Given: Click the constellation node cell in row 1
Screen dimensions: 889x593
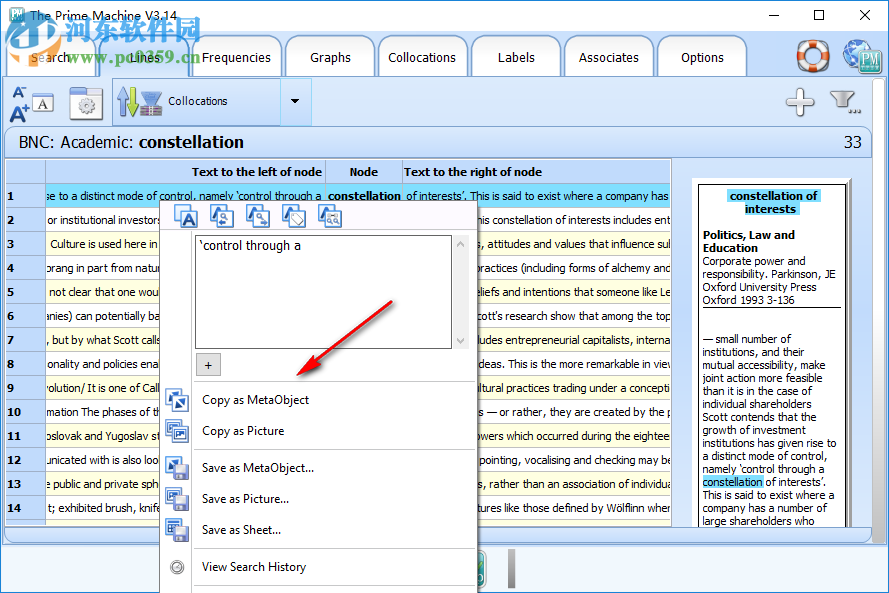Looking at the screenshot, I should pyautogui.click(x=364, y=196).
